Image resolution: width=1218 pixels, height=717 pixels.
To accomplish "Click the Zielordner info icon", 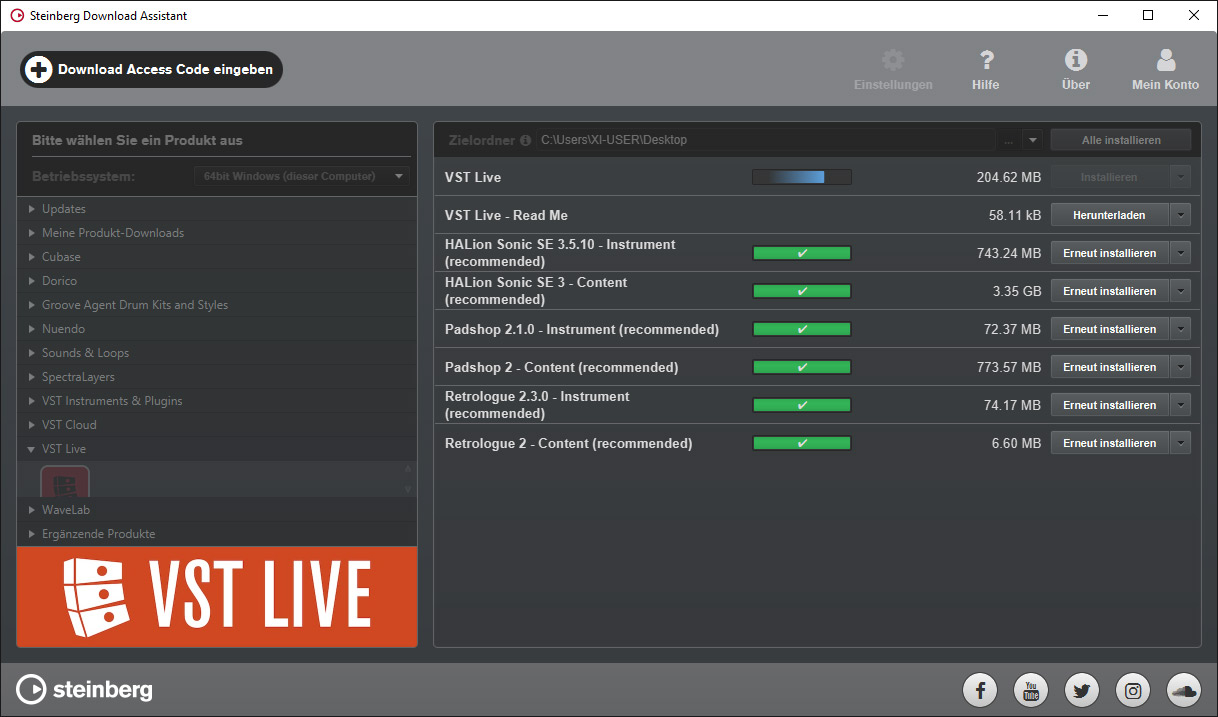I will (525, 141).
